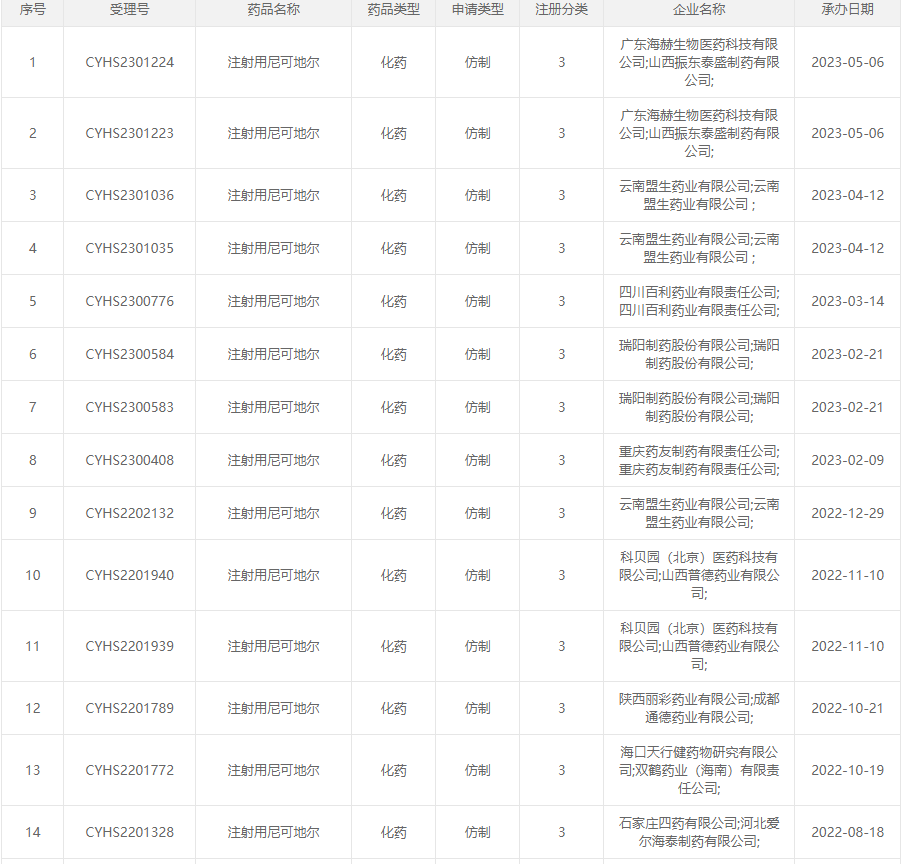Viewport: 906px width, 864px height.
Task: Select acceptance number CYHS2201328
Action: [129, 832]
